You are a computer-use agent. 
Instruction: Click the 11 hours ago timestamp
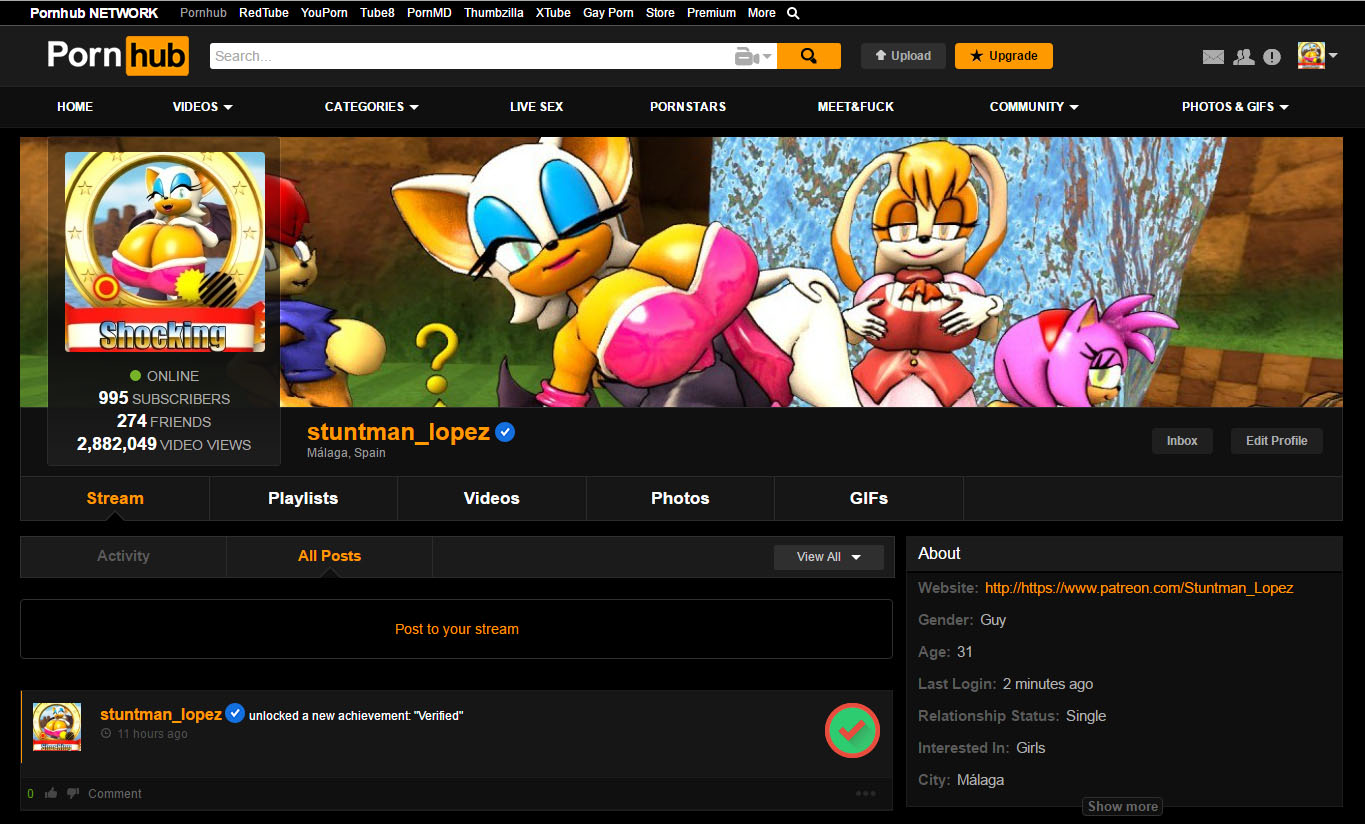[x=152, y=734]
